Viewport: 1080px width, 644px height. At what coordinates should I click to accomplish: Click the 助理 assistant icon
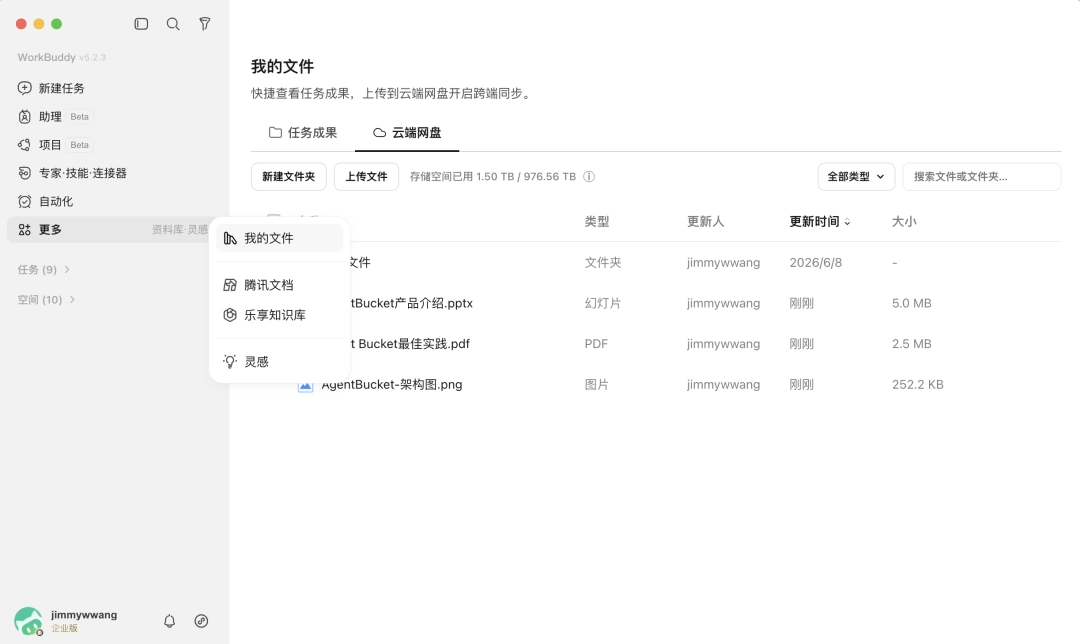click(25, 116)
